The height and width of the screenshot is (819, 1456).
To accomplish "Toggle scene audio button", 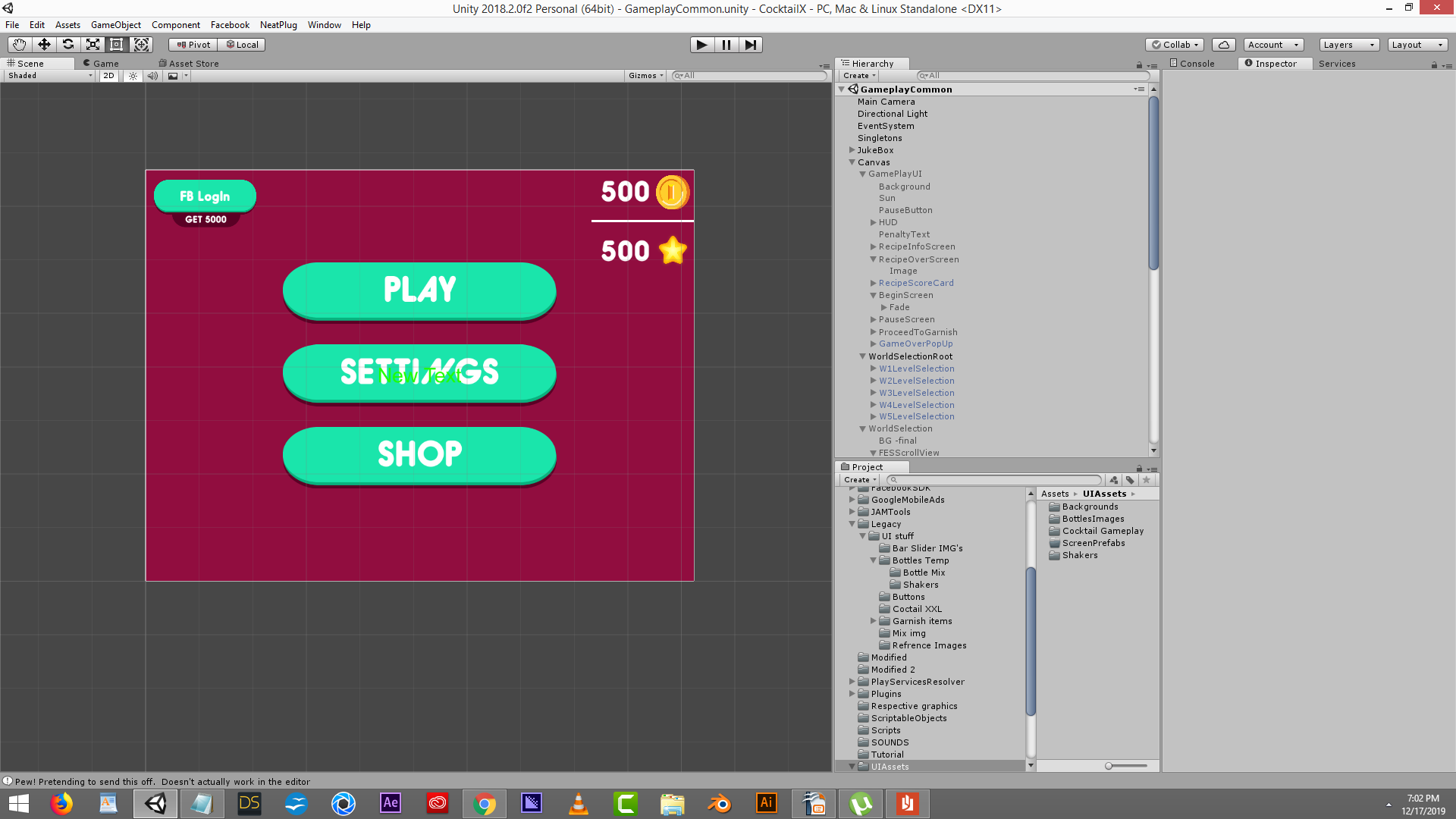I will [152, 76].
